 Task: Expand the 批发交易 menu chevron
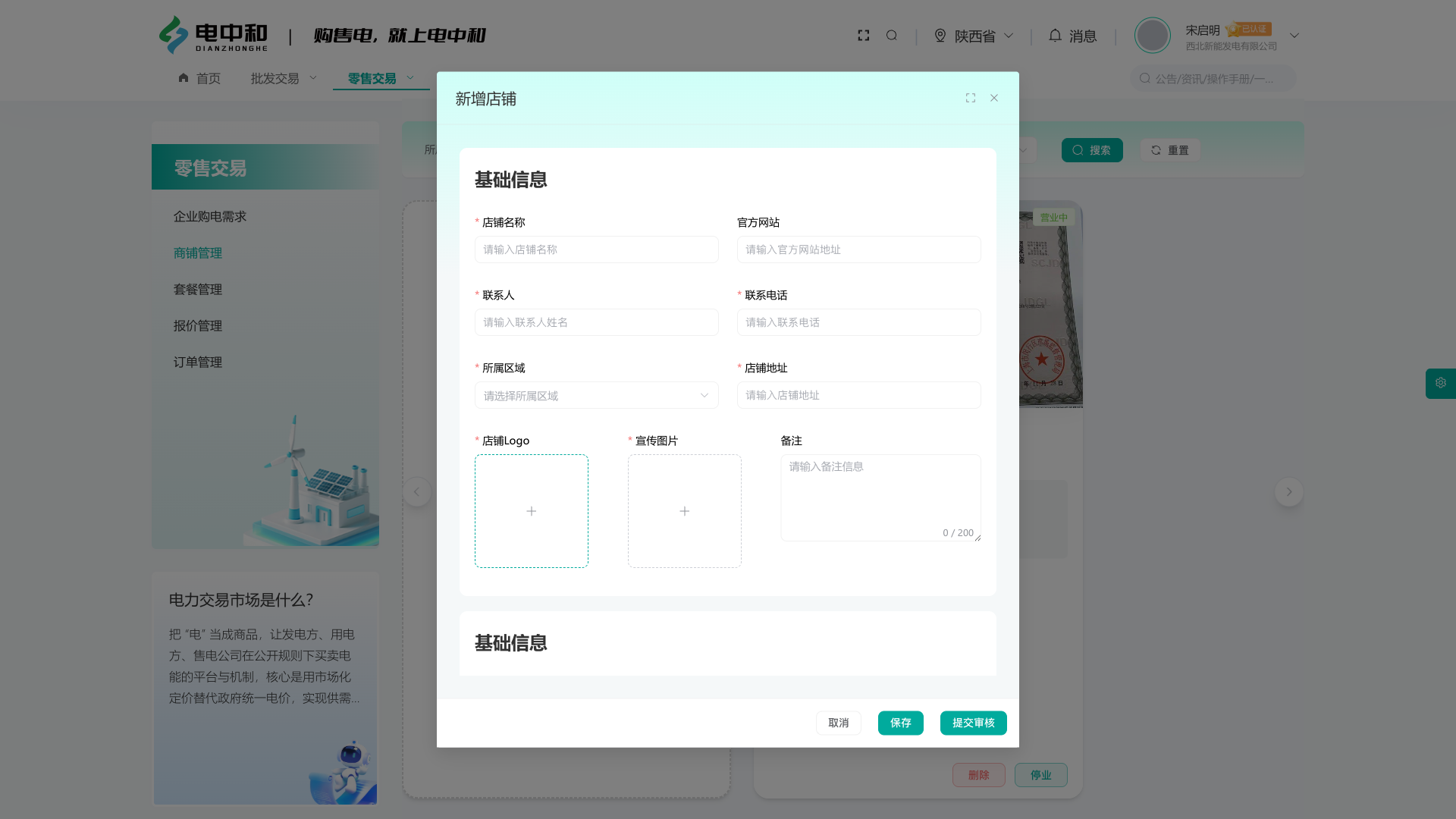tap(313, 77)
